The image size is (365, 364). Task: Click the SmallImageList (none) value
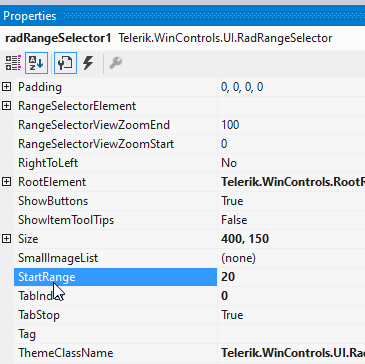point(291,258)
